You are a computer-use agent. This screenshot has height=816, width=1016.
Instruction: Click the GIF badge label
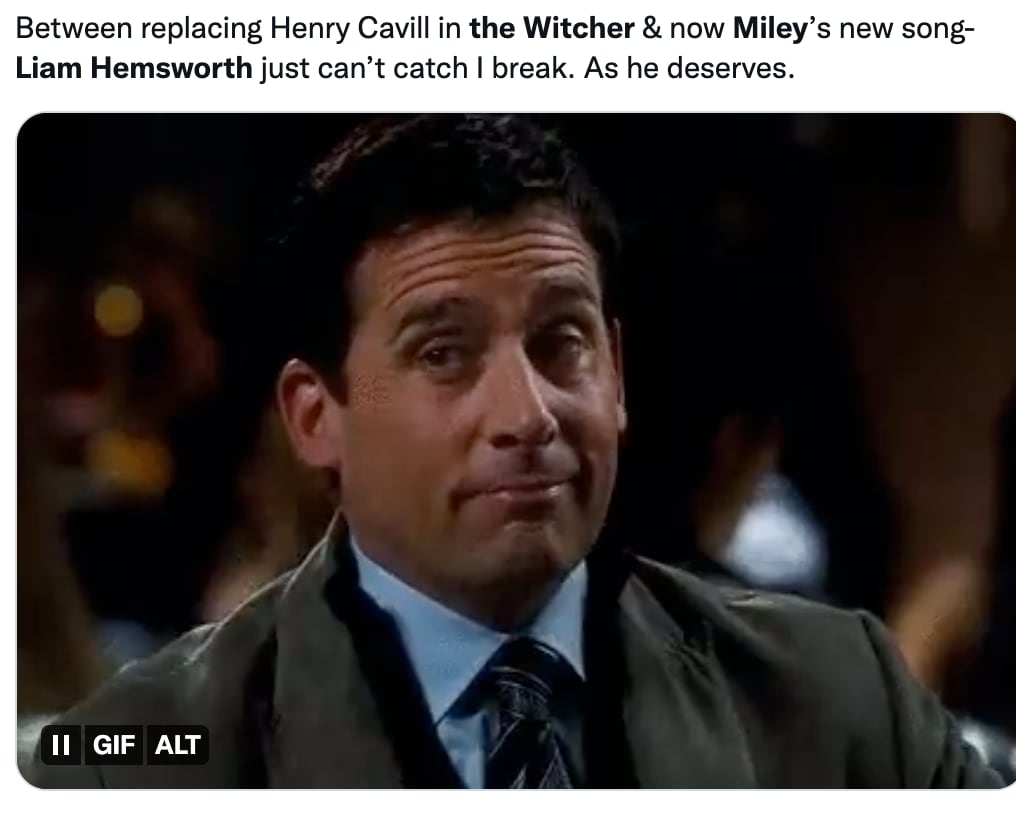114,745
